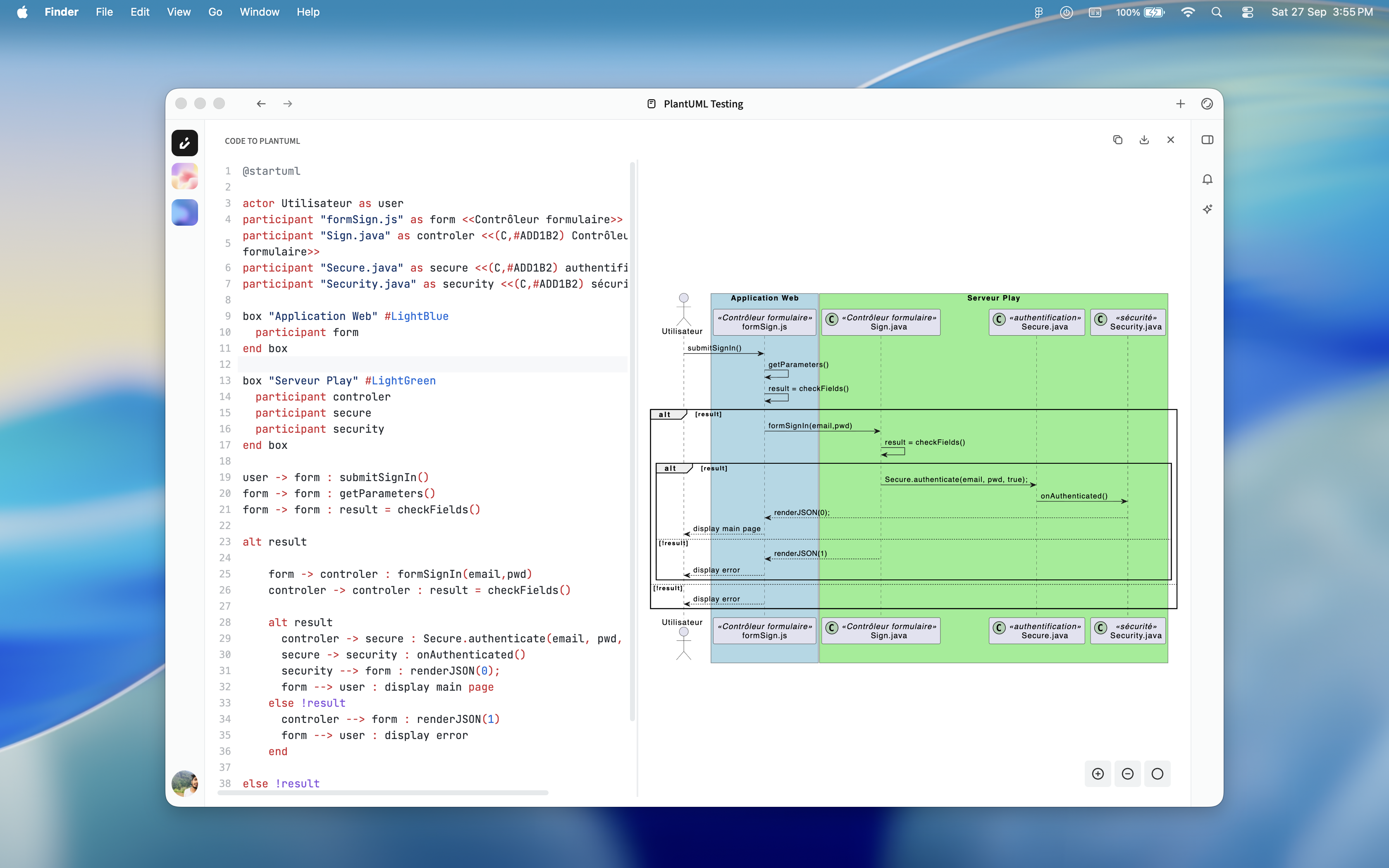Open the Go menu
Viewport: 1389px width, 868px height.
[x=215, y=12]
